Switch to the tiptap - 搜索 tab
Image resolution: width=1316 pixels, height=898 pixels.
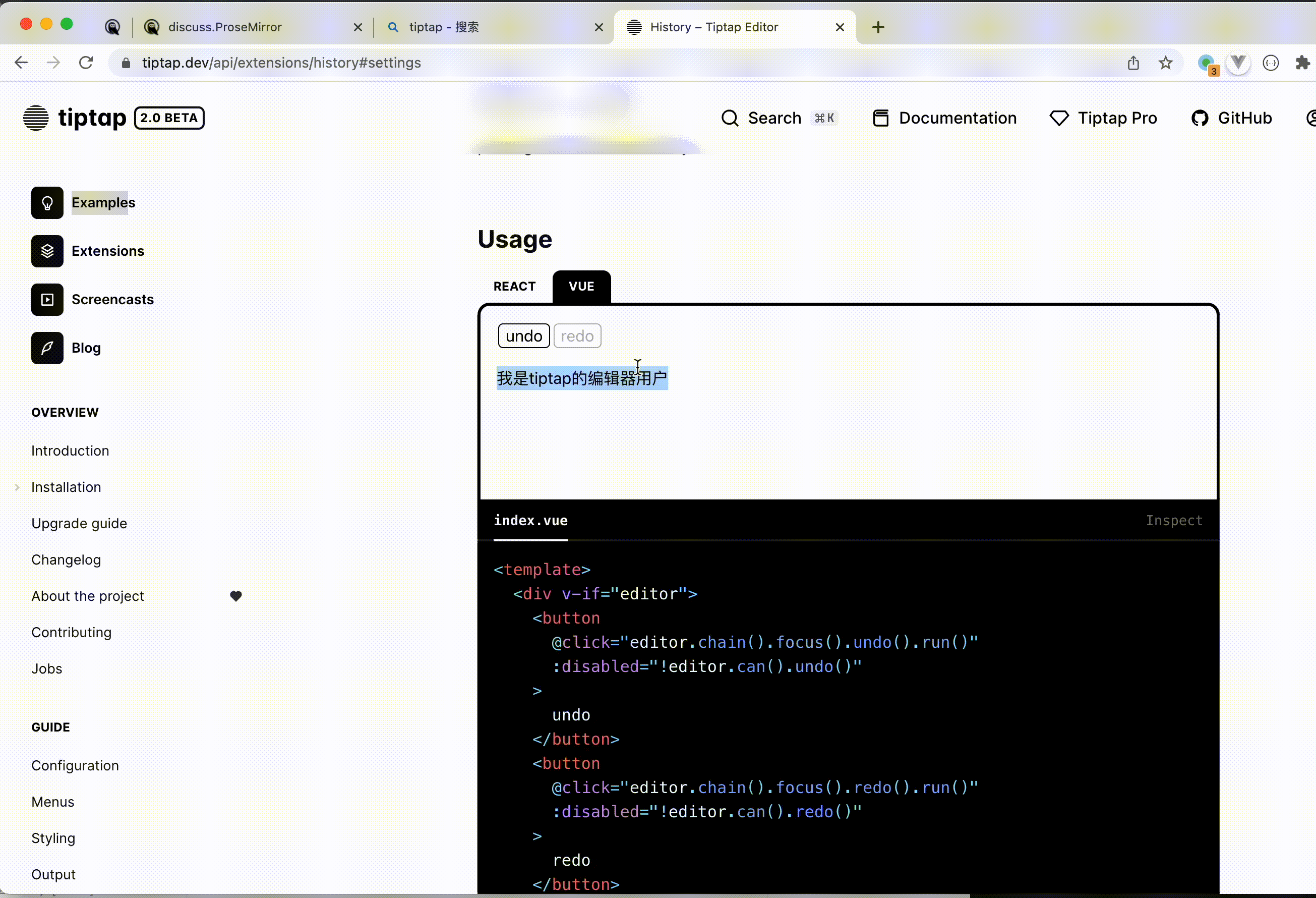pyautogui.click(x=493, y=27)
